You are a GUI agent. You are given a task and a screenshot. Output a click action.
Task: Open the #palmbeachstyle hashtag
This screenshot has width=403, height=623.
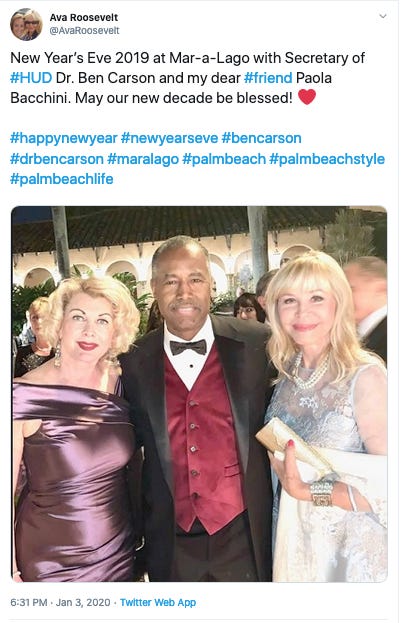coord(327,159)
